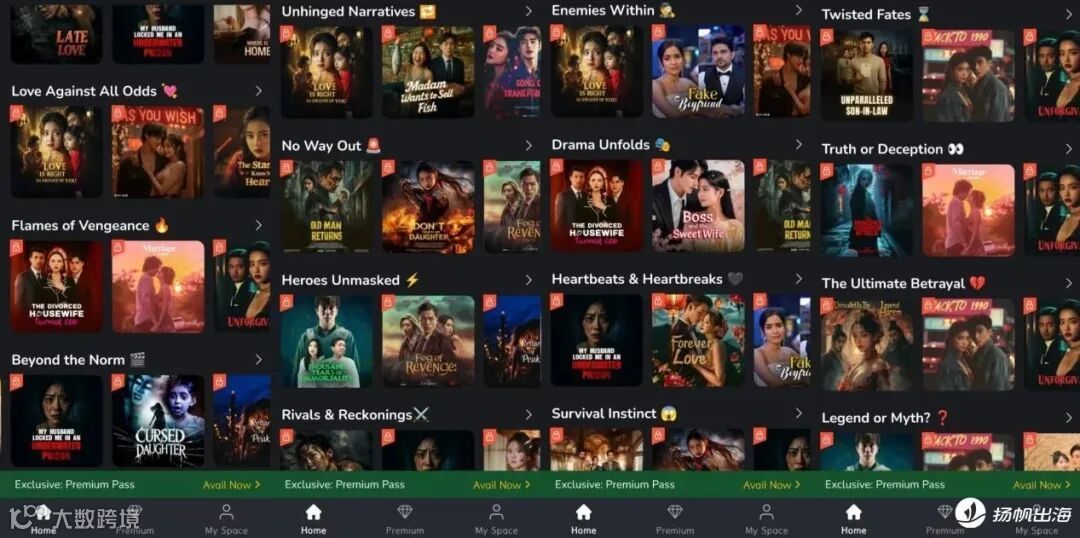Viewport: 1080px width, 538px height.
Task: Switch to Premium tab in third panel
Action: [675, 519]
